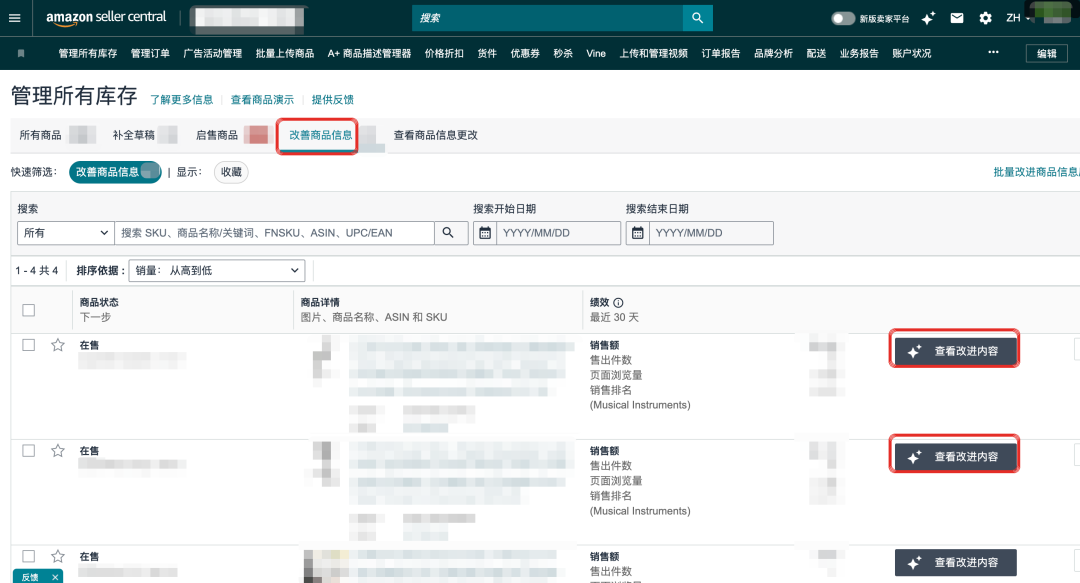
Task: Open the end date calendar icon
Action: point(638,233)
